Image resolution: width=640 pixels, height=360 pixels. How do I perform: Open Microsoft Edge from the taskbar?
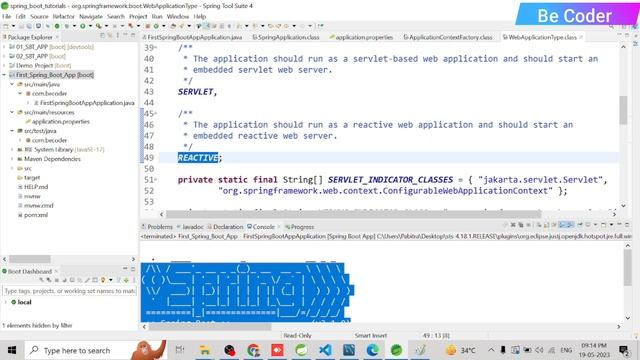(x=372, y=350)
